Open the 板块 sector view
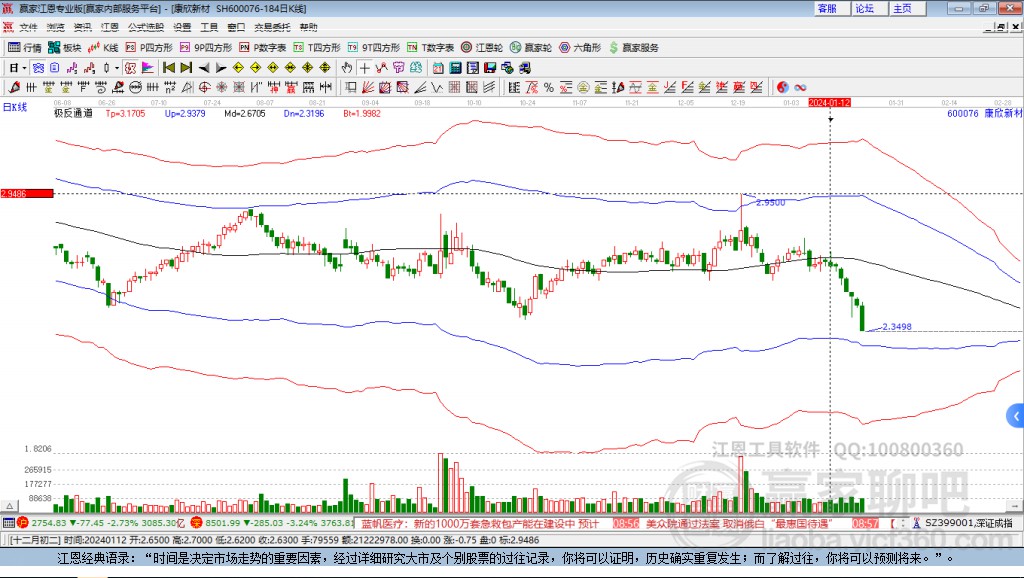Image resolution: width=1024 pixels, height=578 pixels. click(65, 48)
